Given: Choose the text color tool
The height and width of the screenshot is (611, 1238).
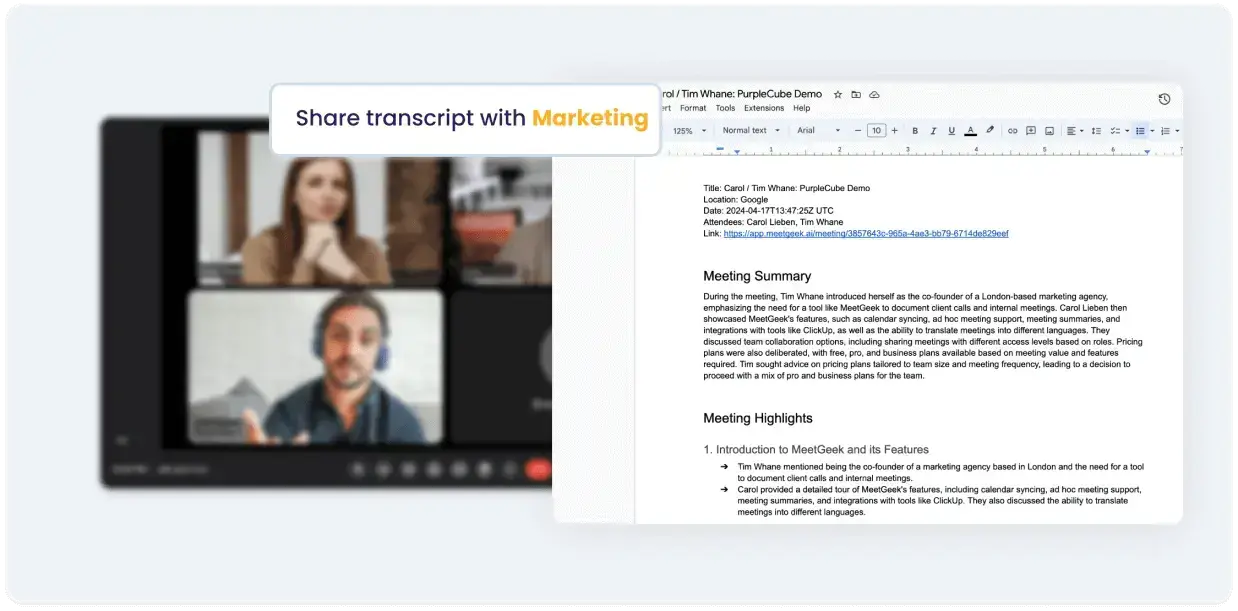Looking at the screenshot, I should tap(970, 130).
